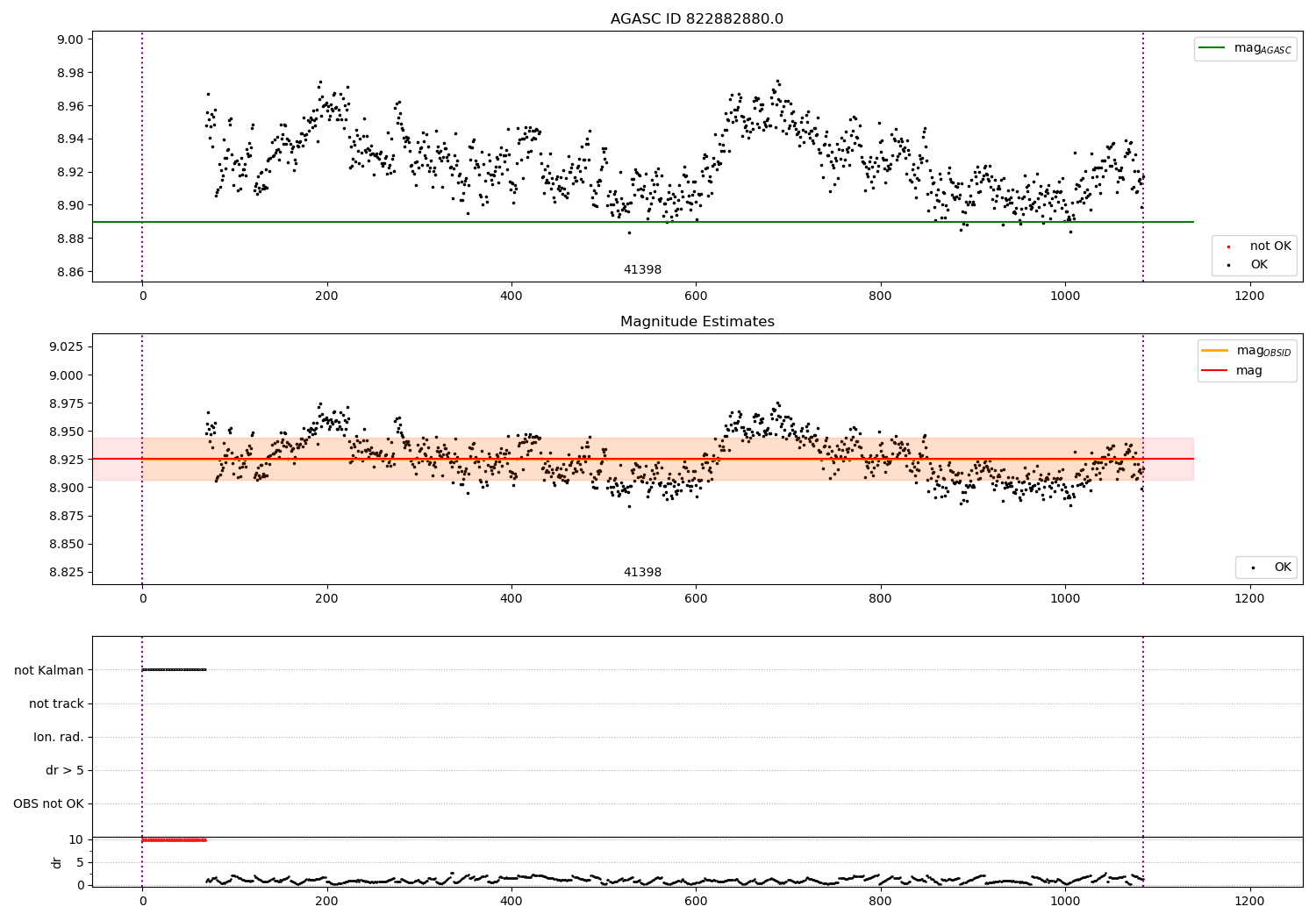Click the 41398 label in the top plot
1316x921 pixels.
coord(642,269)
